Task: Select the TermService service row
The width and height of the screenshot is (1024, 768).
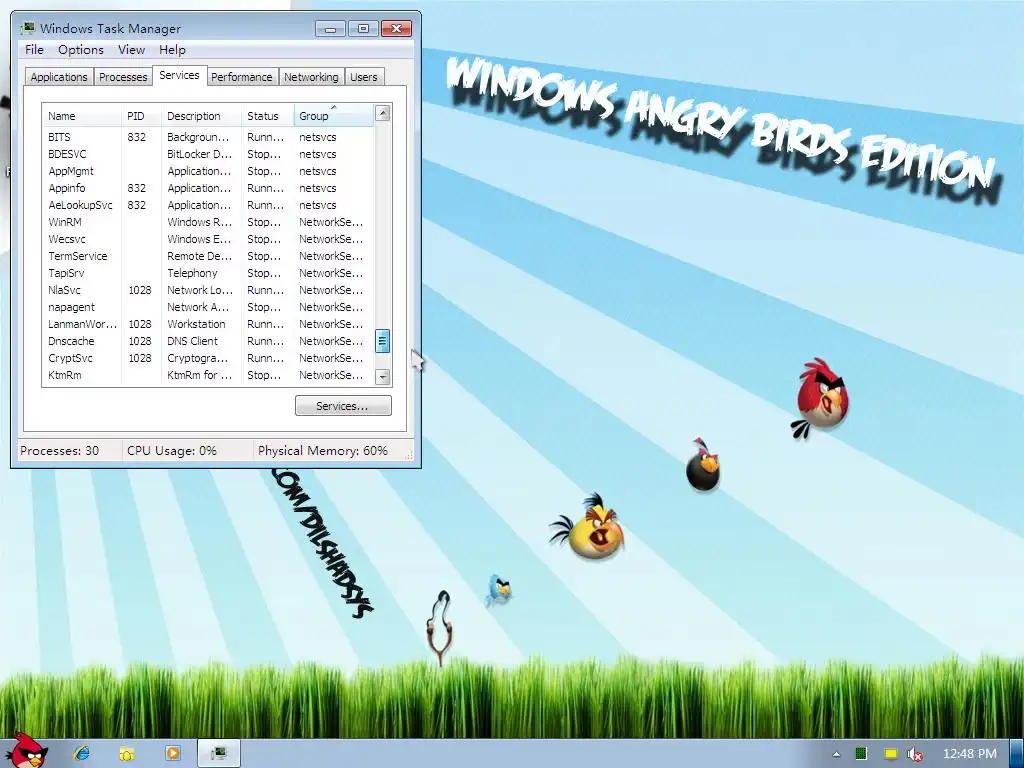Action: [x=208, y=256]
